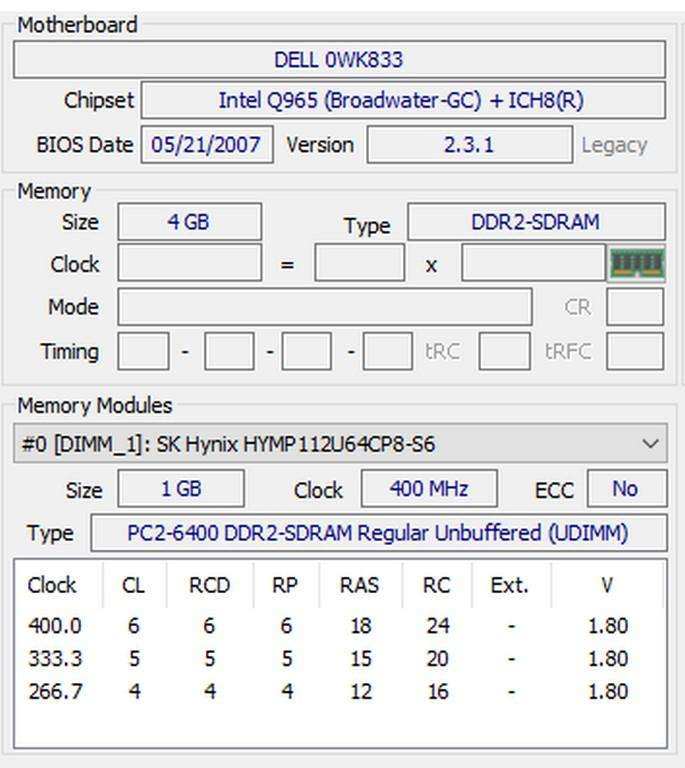Image resolution: width=685 pixels, height=768 pixels.
Task: Click the ECC value showing No
Action: point(625,489)
